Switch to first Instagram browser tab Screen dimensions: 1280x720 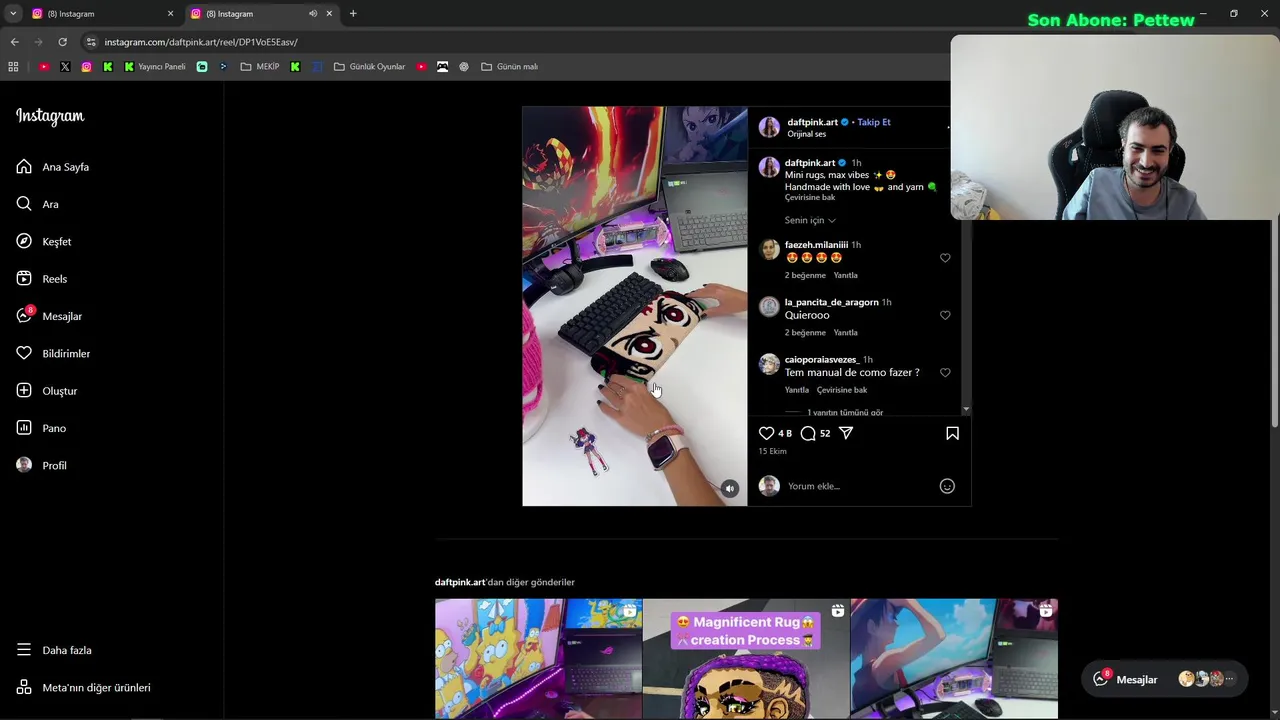100,14
